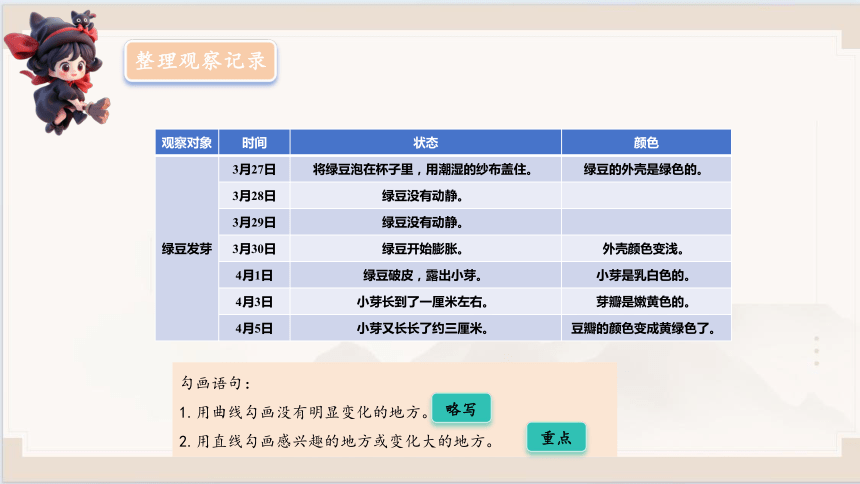Click the 3月29日 date cell
The width and height of the screenshot is (860, 484).
pos(254,222)
